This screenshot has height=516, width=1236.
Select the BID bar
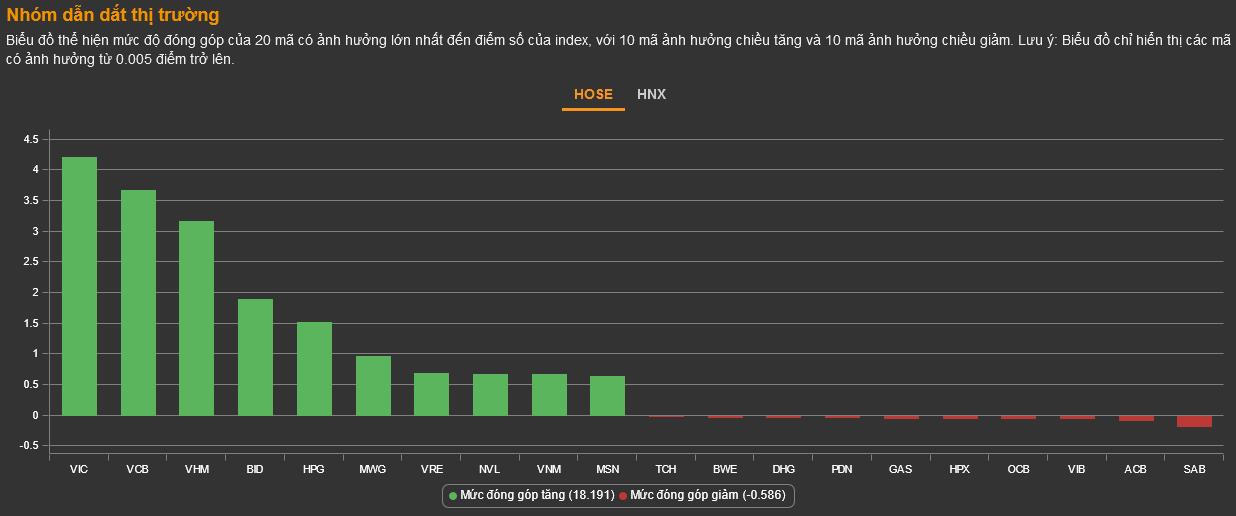point(255,357)
